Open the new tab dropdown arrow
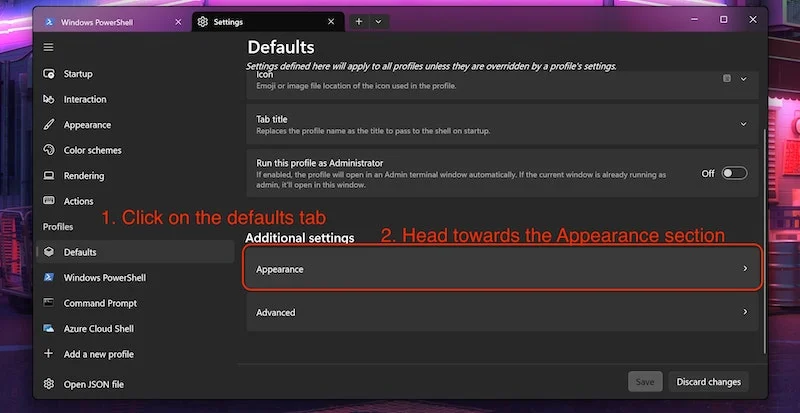The width and height of the screenshot is (800, 413). [378, 22]
